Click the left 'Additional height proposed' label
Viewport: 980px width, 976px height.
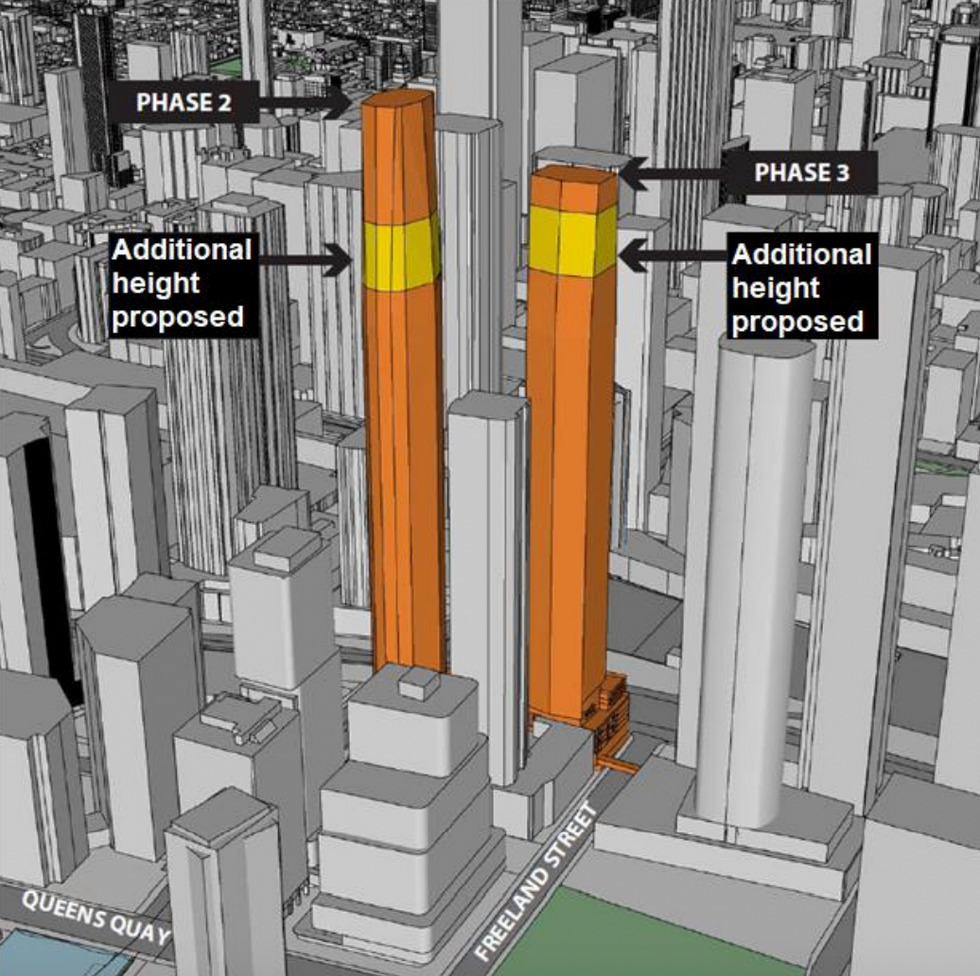pyautogui.click(x=183, y=284)
